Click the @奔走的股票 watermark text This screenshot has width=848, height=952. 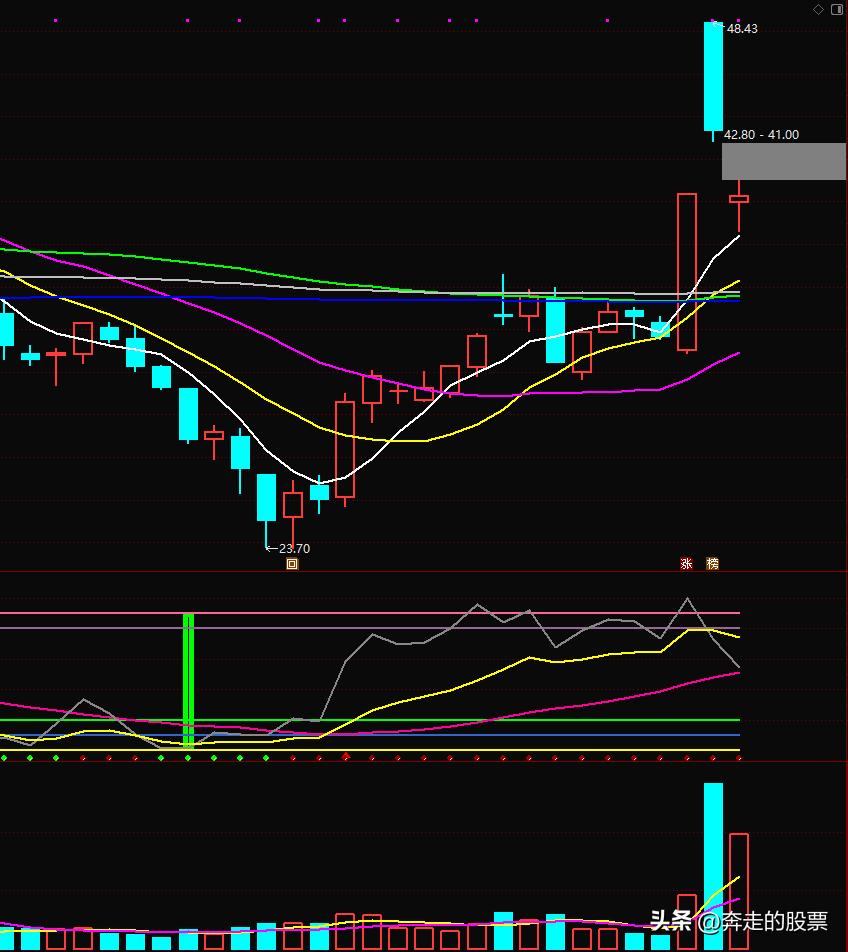(x=762, y=920)
